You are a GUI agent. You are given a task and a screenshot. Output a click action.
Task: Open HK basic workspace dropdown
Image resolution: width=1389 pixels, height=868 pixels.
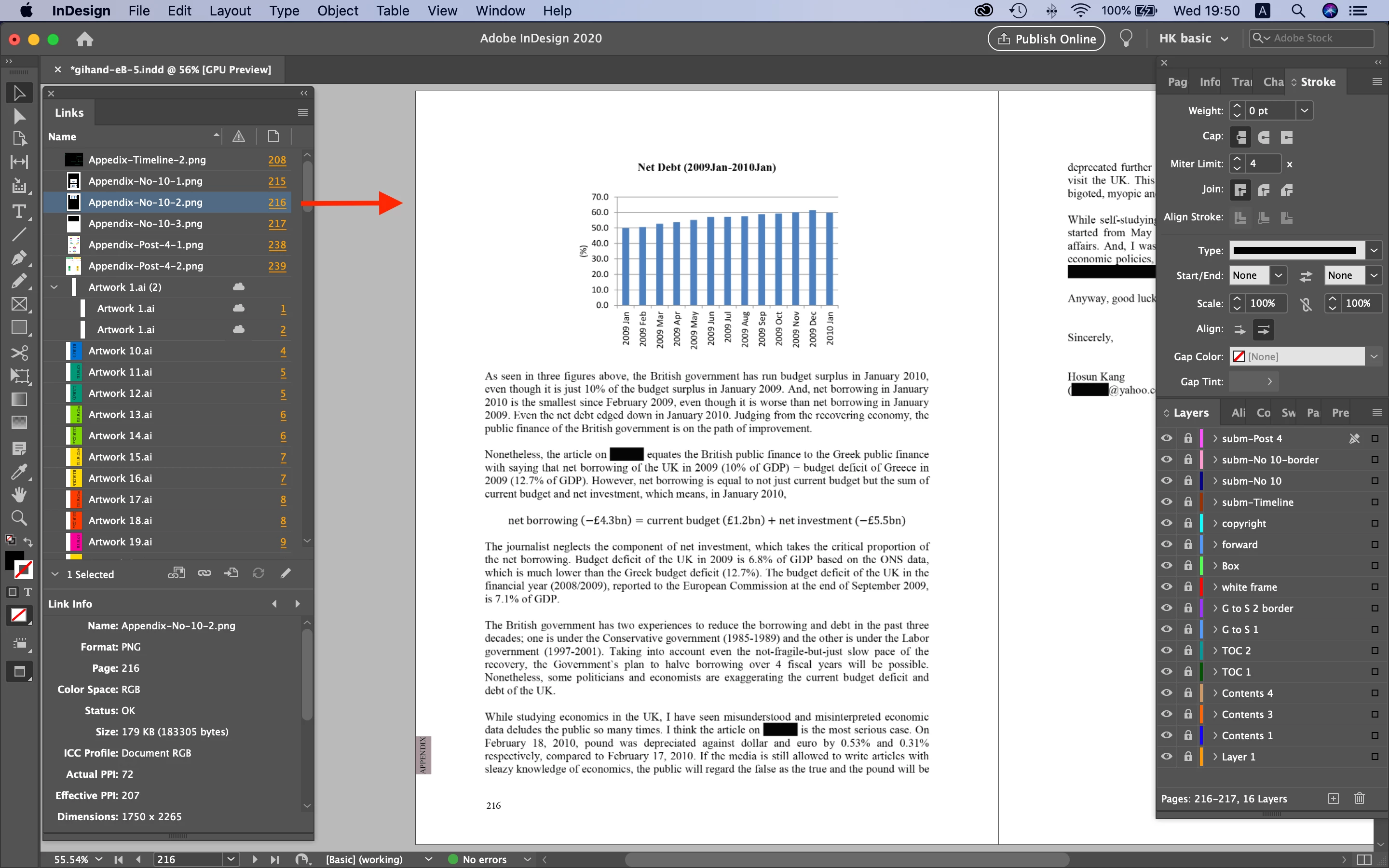[1193, 39]
